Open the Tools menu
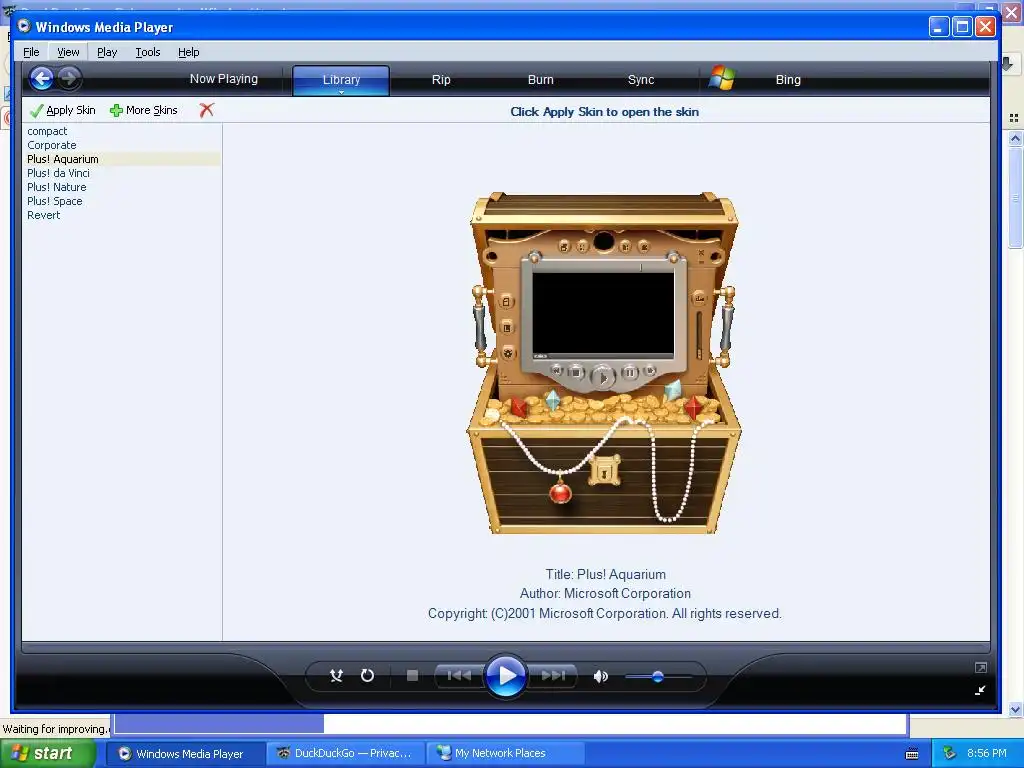 point(148,52)
